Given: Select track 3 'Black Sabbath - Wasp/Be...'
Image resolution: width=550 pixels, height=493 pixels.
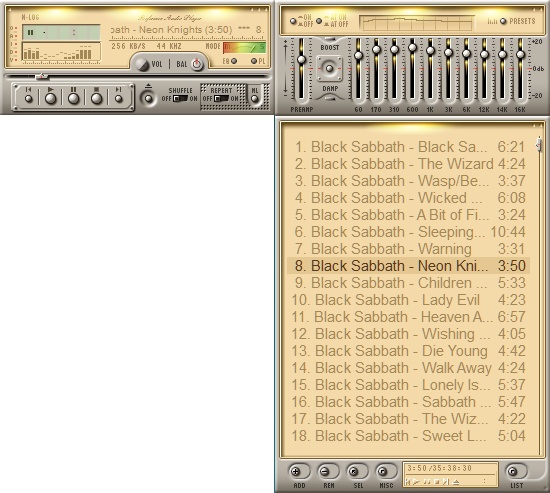Looking at the screenshot, I should [x=409, y=181].
